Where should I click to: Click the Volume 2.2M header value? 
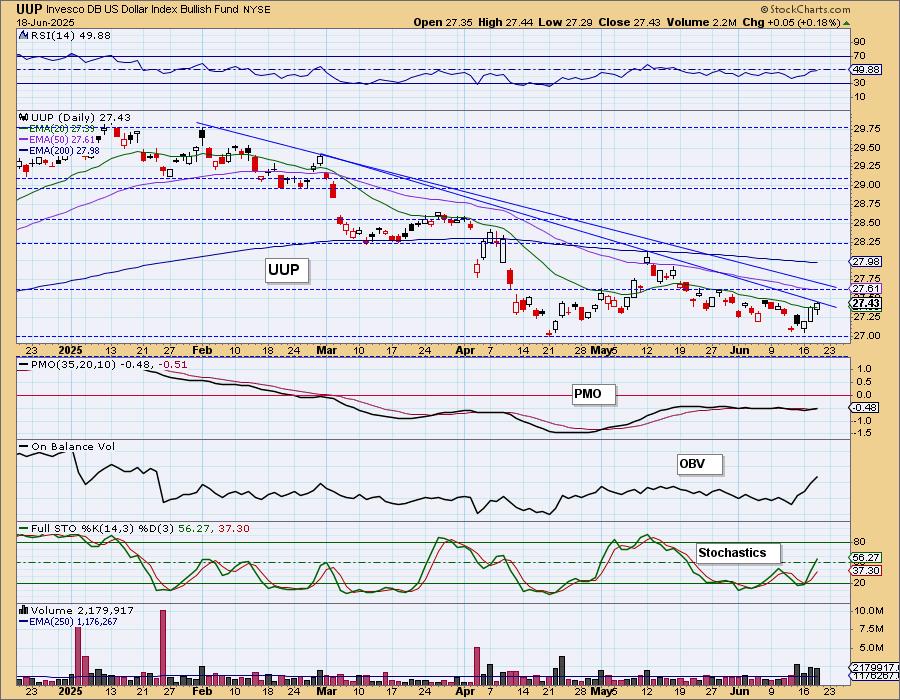click(x=700, y=22)
